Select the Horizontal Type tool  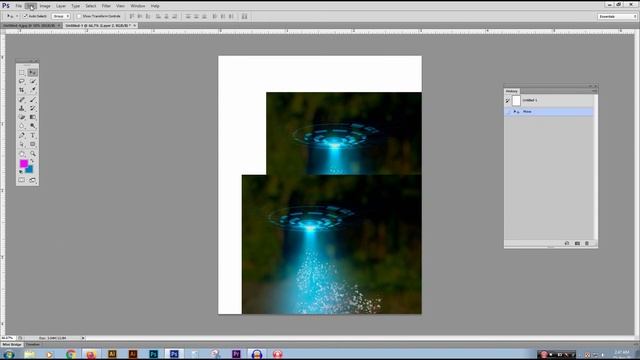(x=33, y=136)
